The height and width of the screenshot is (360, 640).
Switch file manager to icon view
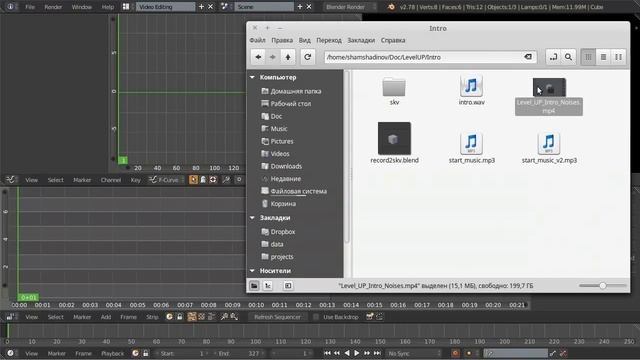pos(588,57)
